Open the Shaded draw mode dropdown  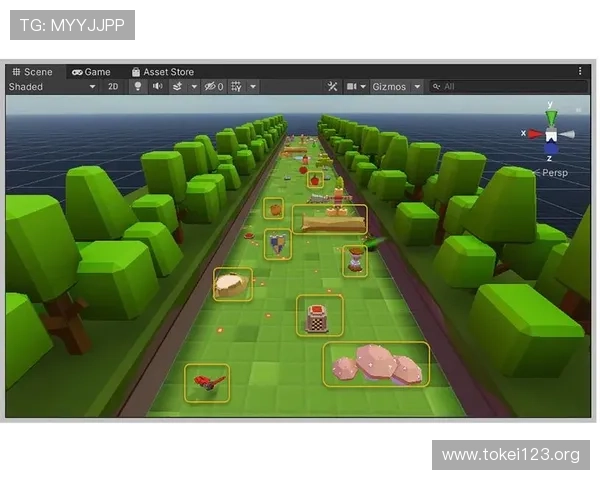(52, 87)
